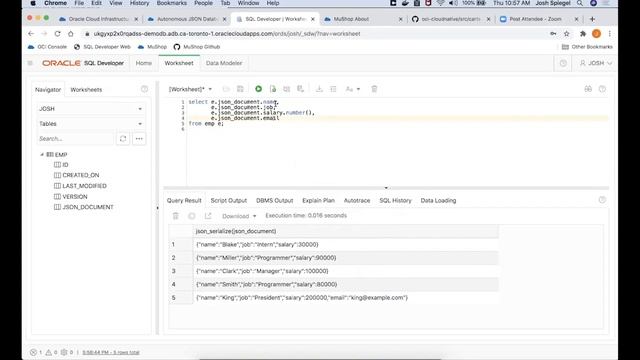This screenshot has width=640, height=360.
Task: Click the Chrome address bar
Action: tap(314, 34)
